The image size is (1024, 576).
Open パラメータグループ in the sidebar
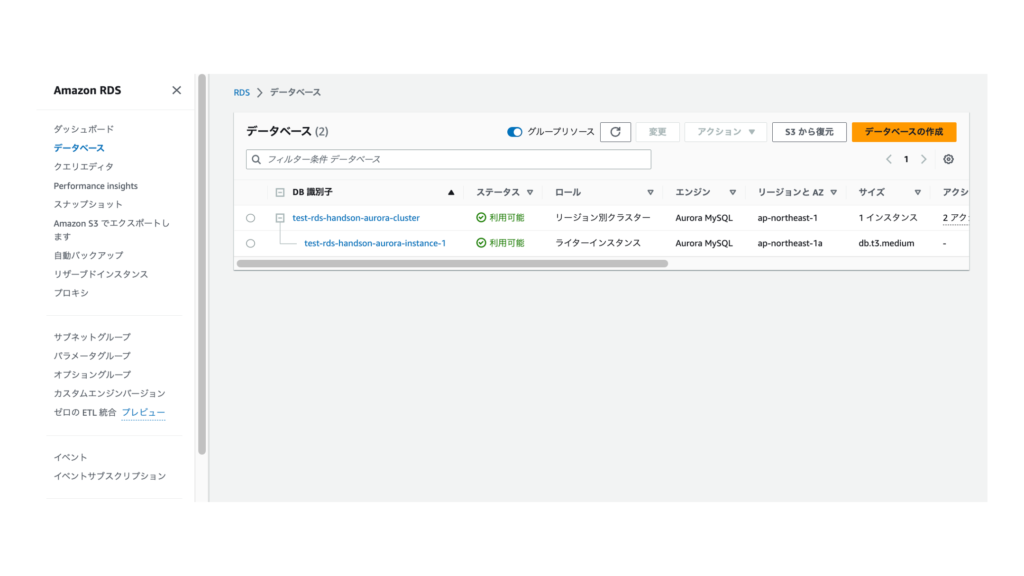pos(92,356)
